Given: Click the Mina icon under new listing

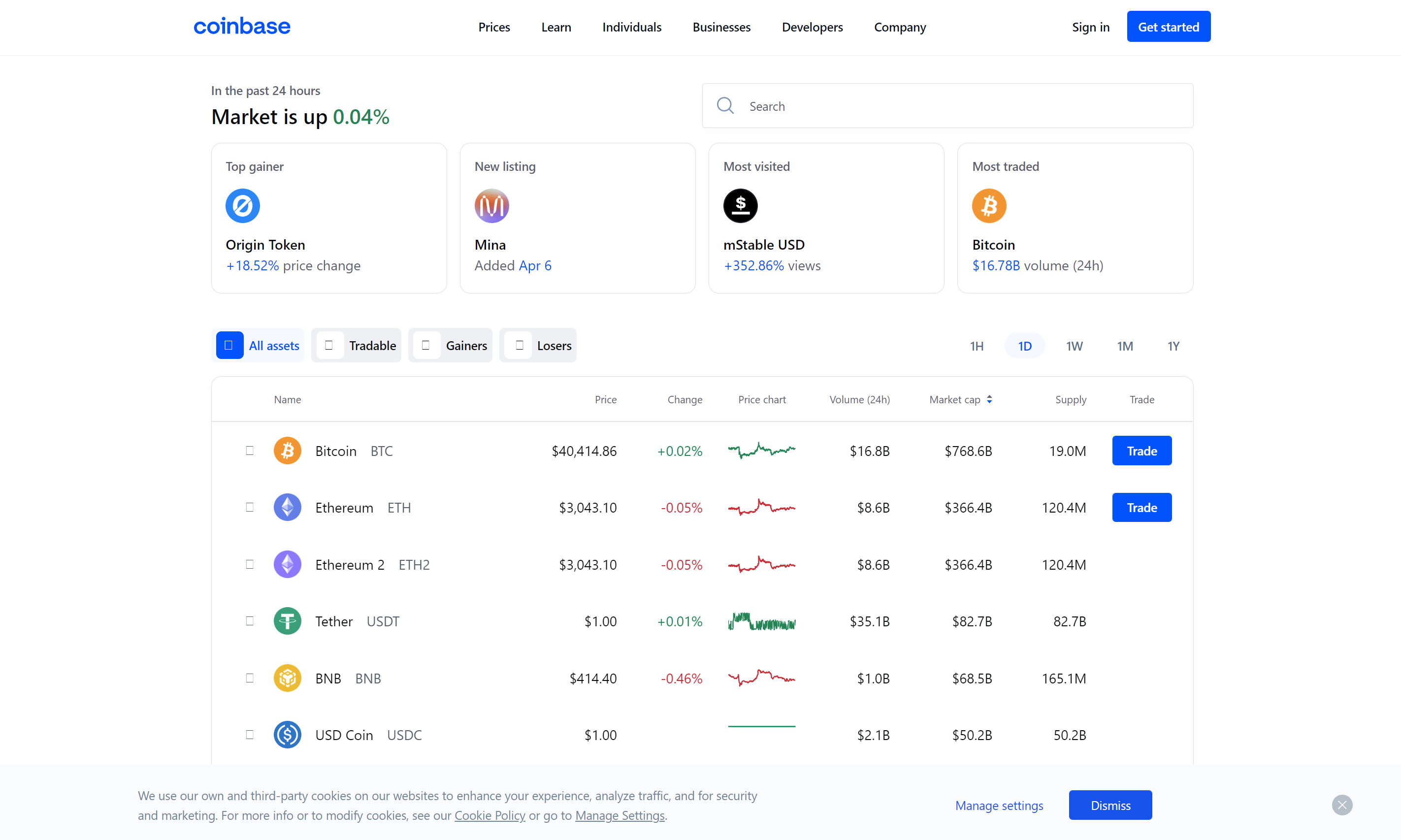Looking at the screenshot, I should point(492,206).
